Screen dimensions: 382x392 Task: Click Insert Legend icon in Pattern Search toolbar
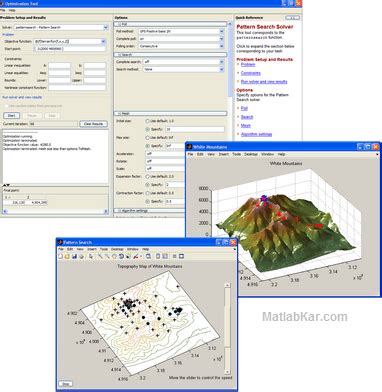(x=165, y=256)
